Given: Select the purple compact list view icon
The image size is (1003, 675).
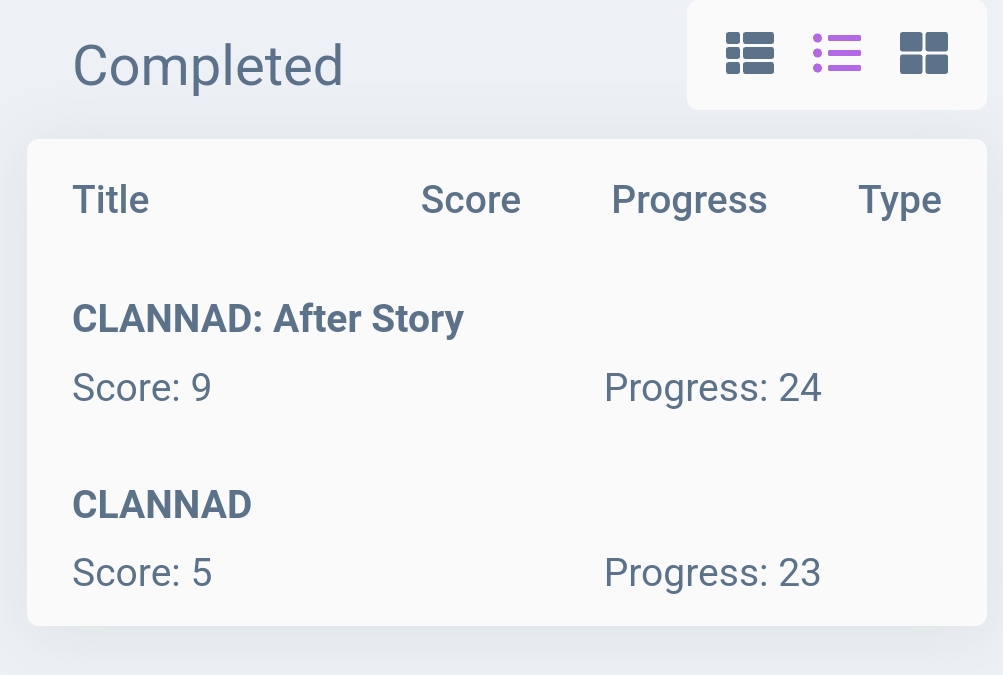Looking at the screenshot, I should (837, 53).
